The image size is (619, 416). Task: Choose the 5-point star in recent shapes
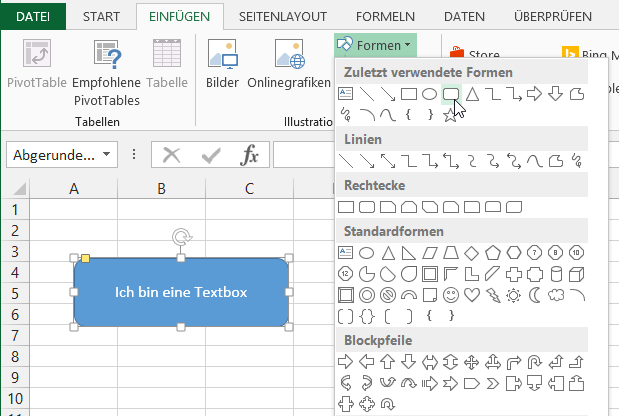coord(450,113)
